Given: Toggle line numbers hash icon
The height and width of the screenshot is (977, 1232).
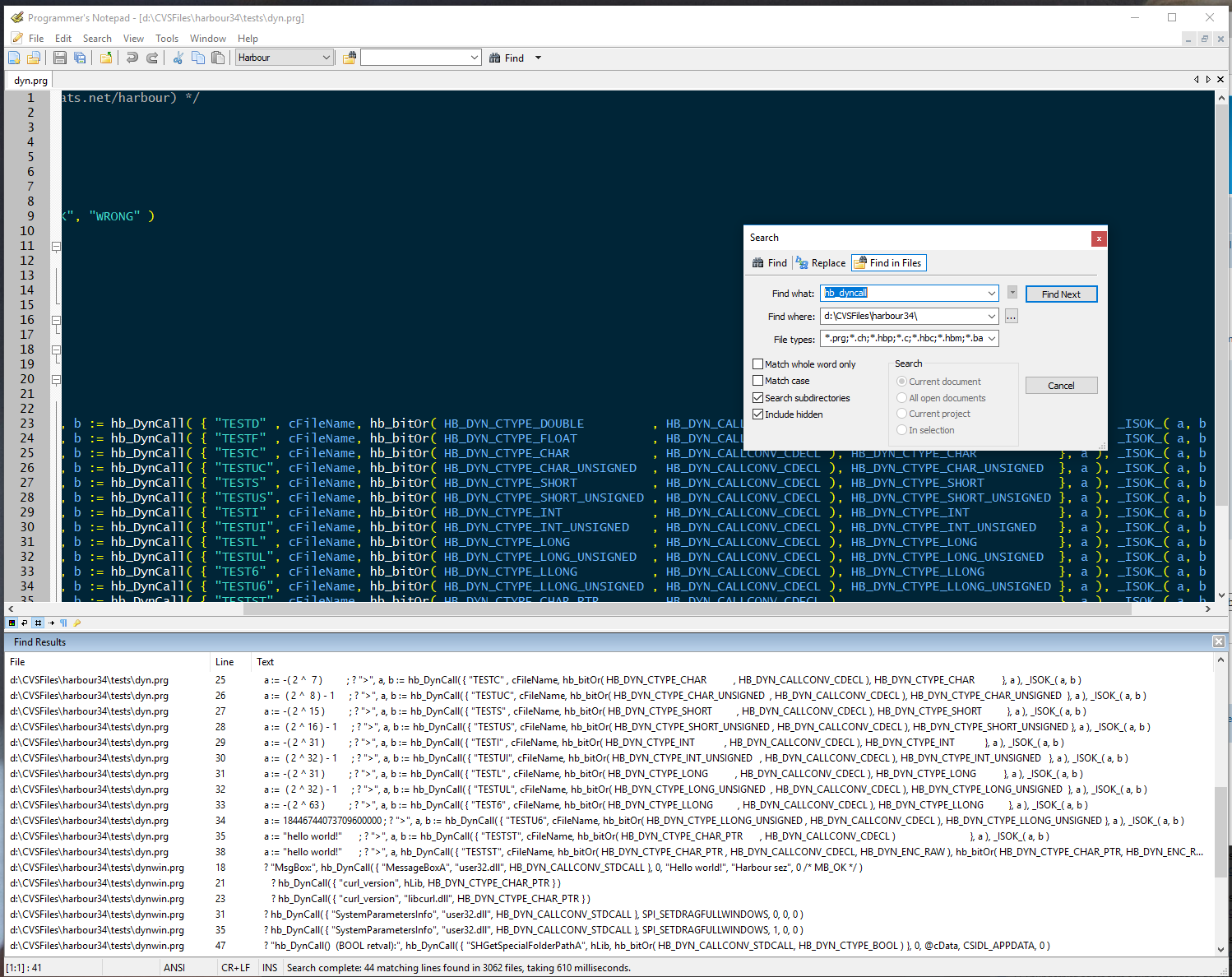Looking at the screenshot, I should [38, 623].
